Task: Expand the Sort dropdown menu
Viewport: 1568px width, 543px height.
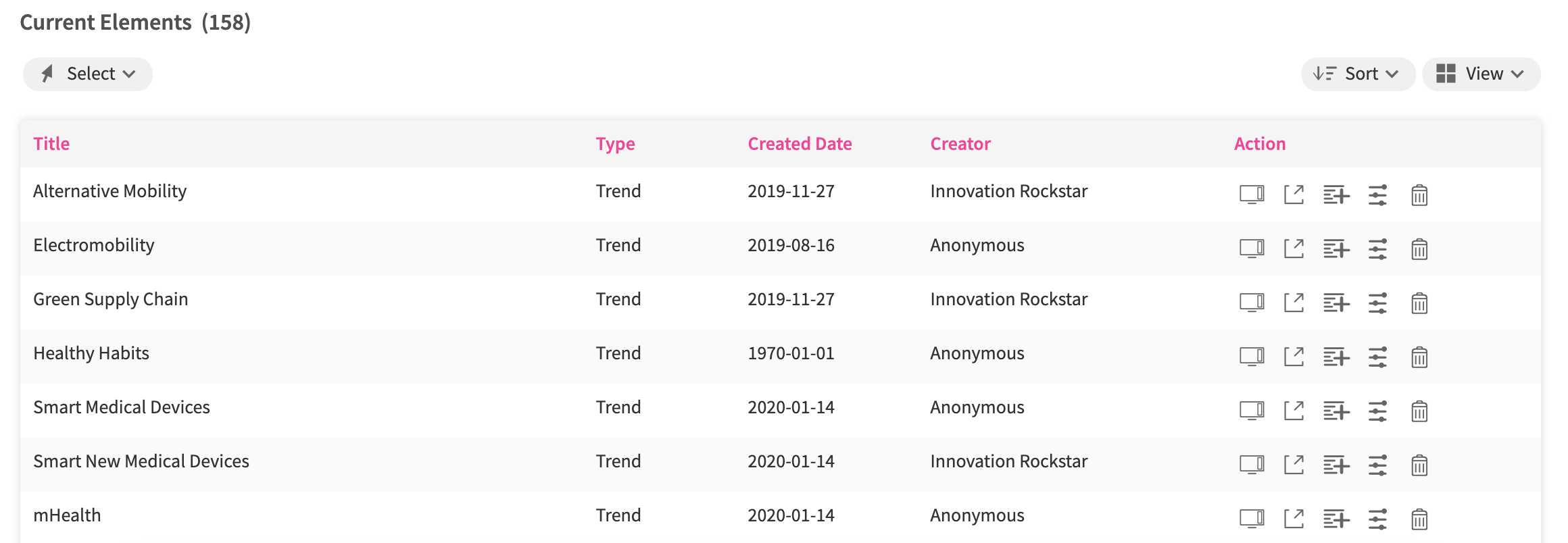Action: tap(1358, 74)
